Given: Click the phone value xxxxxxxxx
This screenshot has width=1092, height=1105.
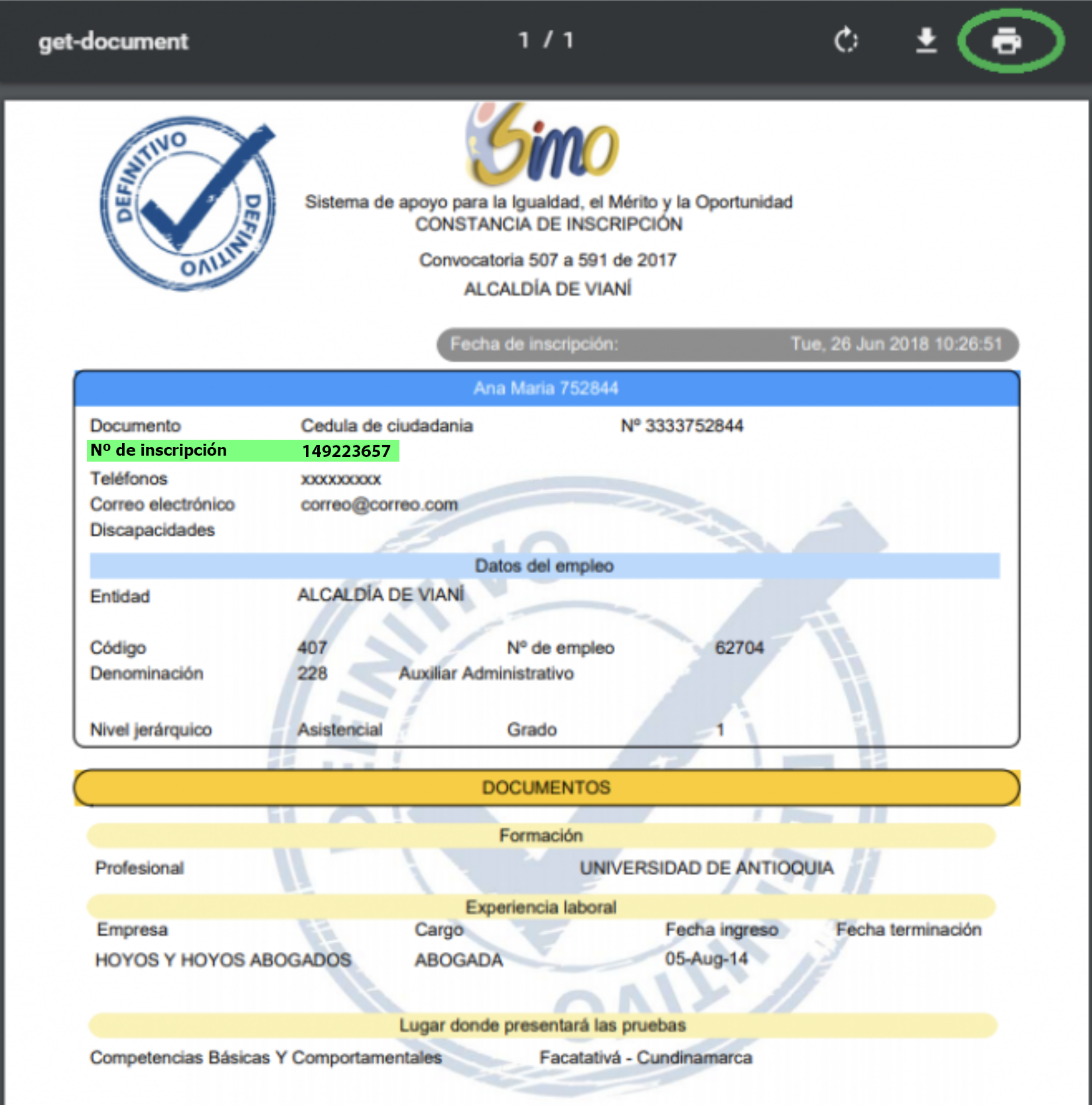Looking at the screenshot, I should (x=341, y=479).
